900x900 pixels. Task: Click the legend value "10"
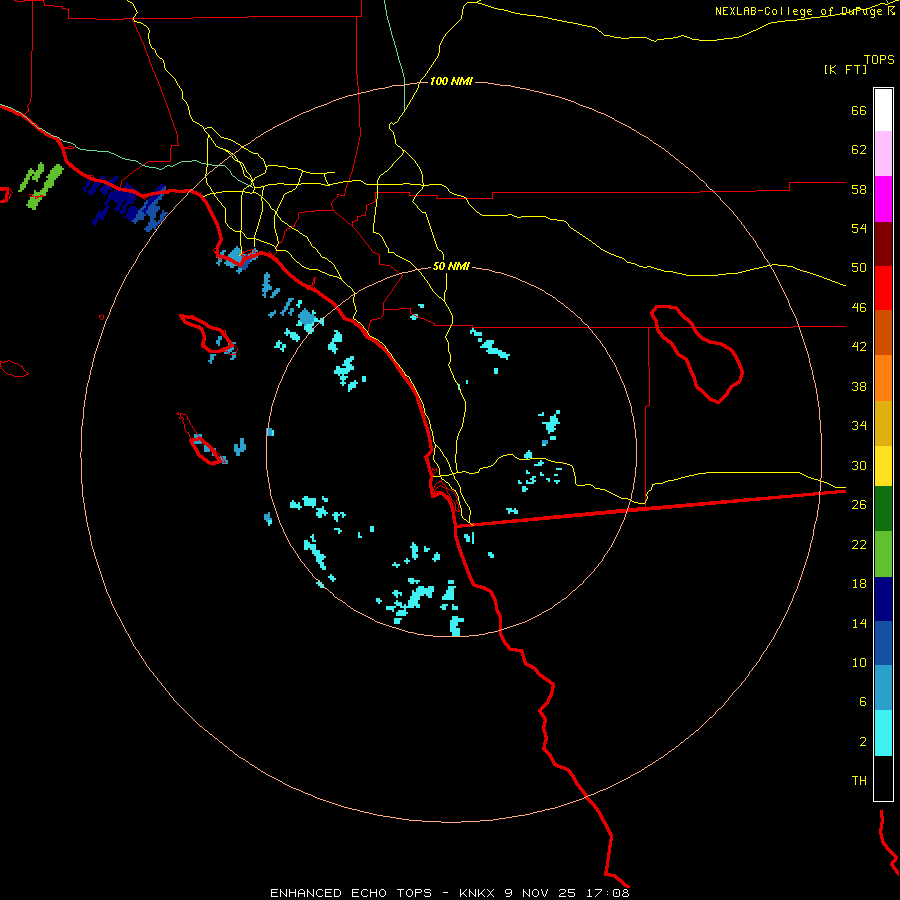point(859,662)
